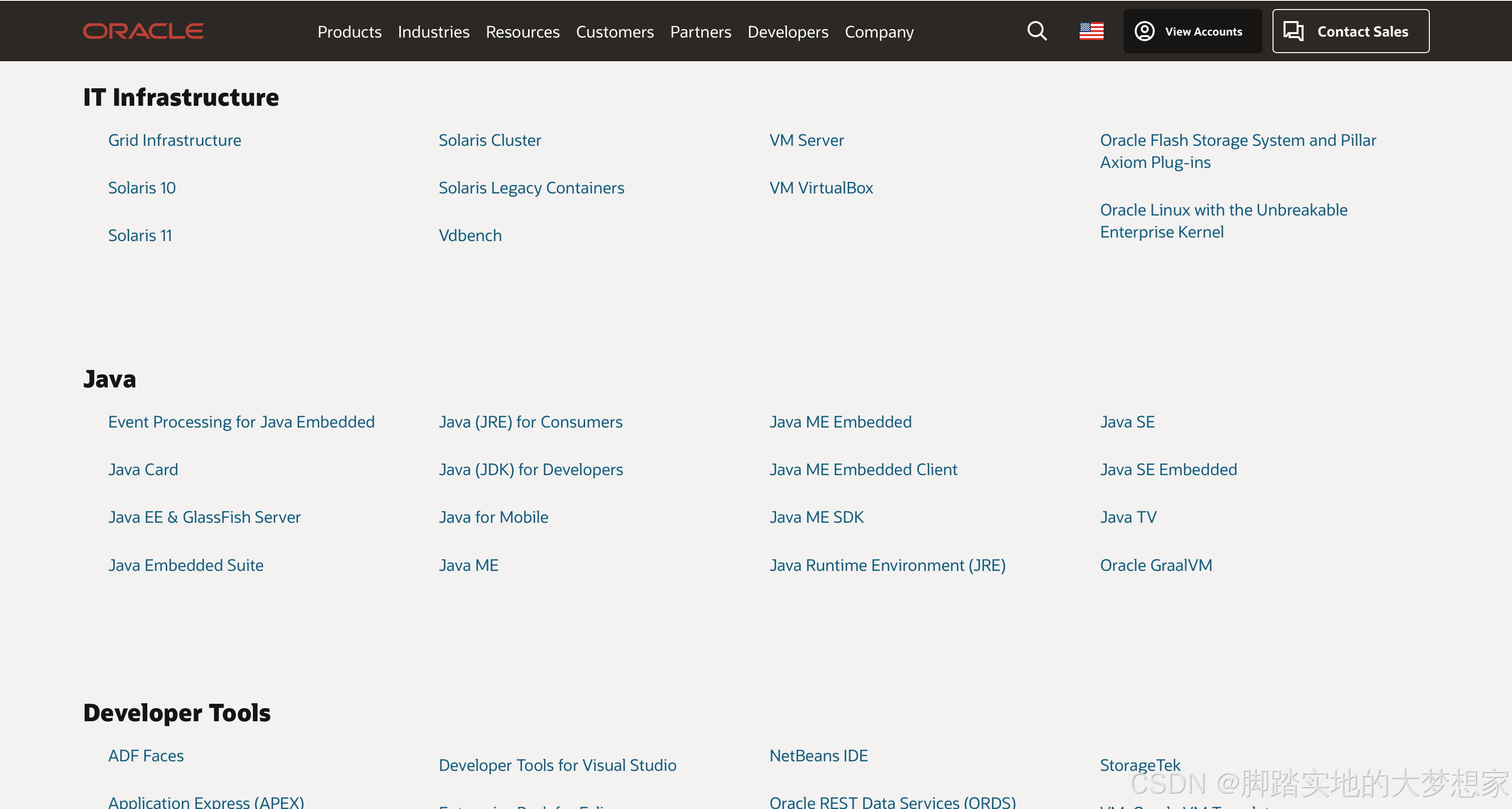Screen dimensions: 1512x809
Task: Open the VM Server link
Action: pyautogui.click(x=806, y=140)
